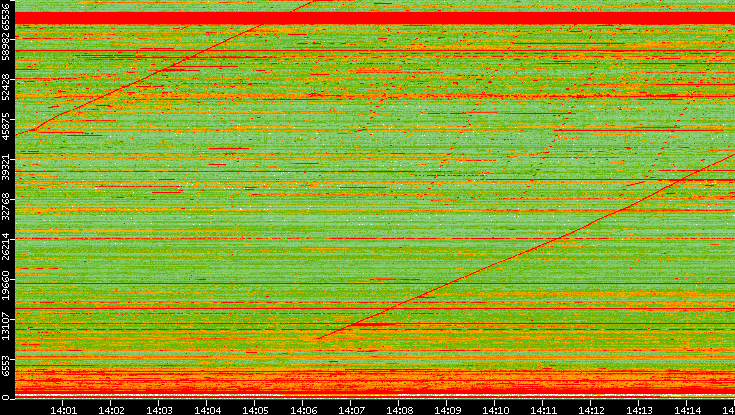Click the 14:05 time axis label
Image resolution: width=735 pixels, height=415 pixels.
256,408
